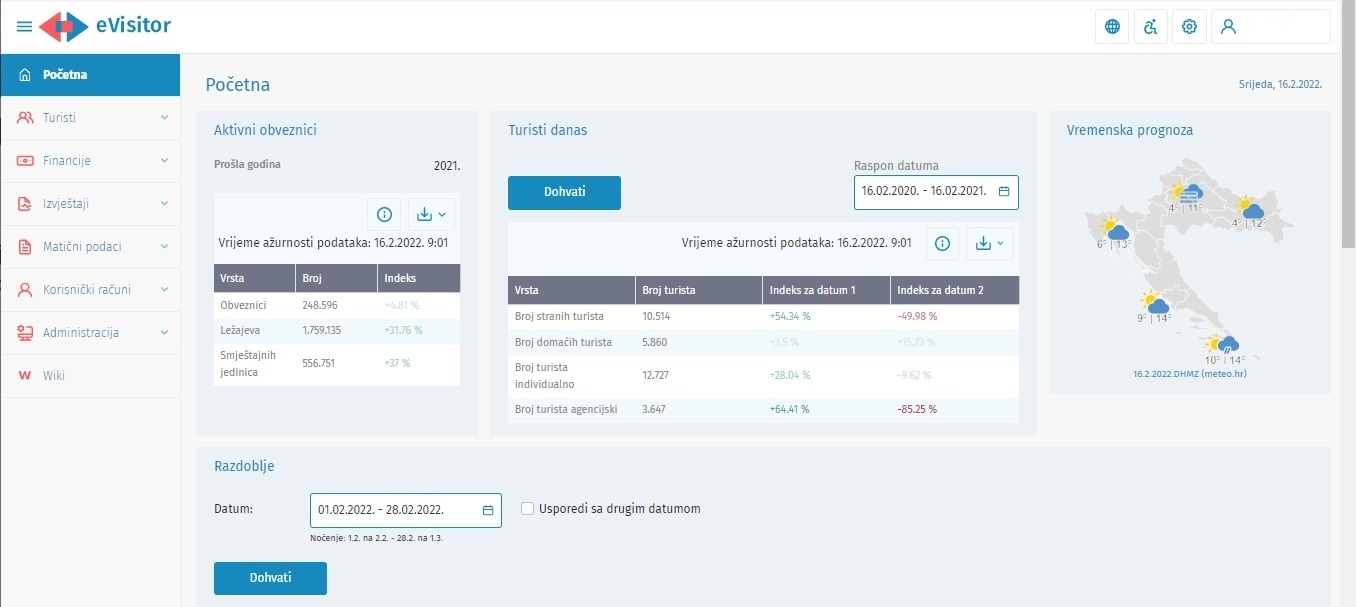This screenshot has width=1356, height=607.
Task: Click the Datum range input field
Action: 395,510
